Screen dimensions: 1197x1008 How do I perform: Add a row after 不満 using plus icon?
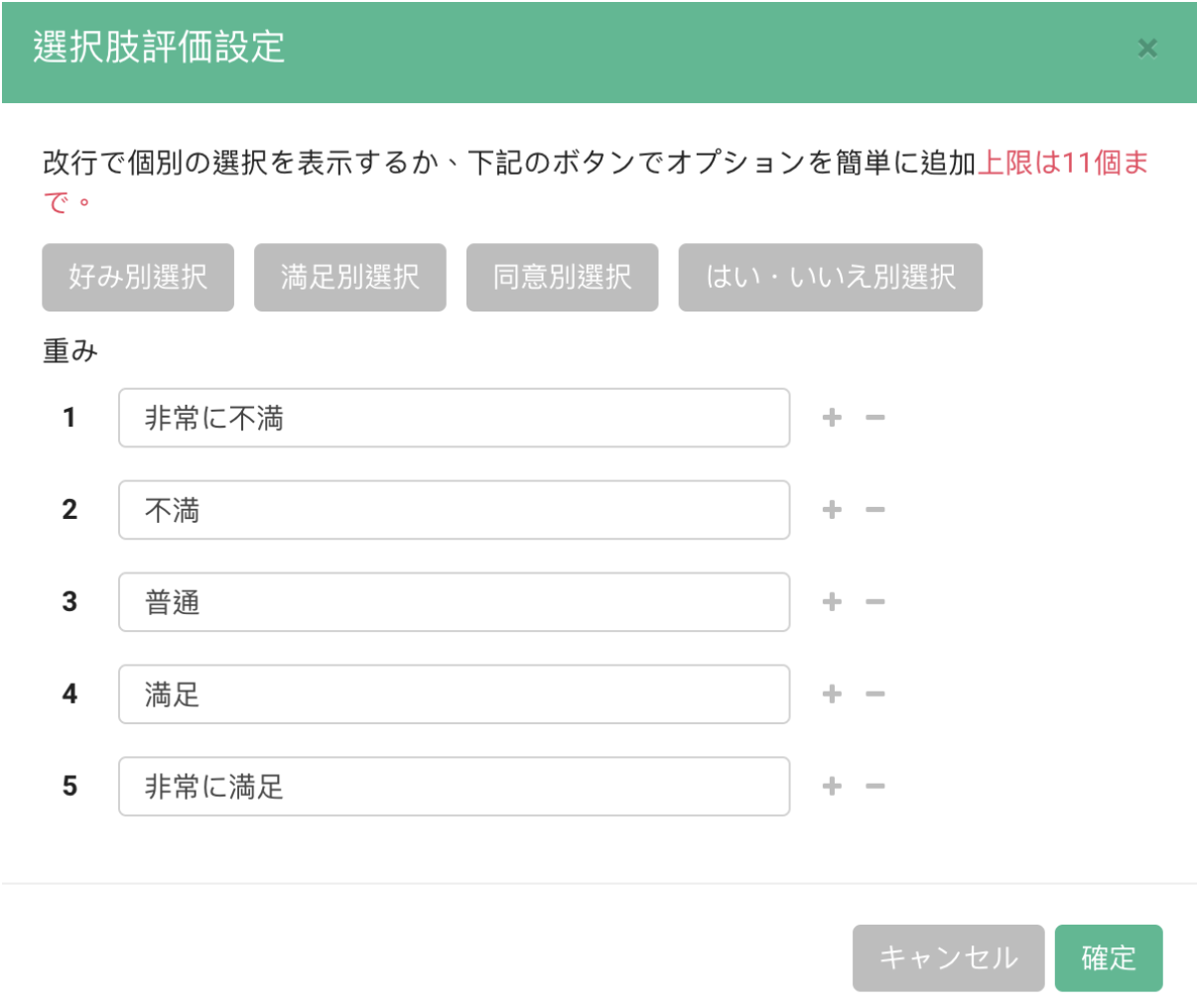tap(832, 510)
